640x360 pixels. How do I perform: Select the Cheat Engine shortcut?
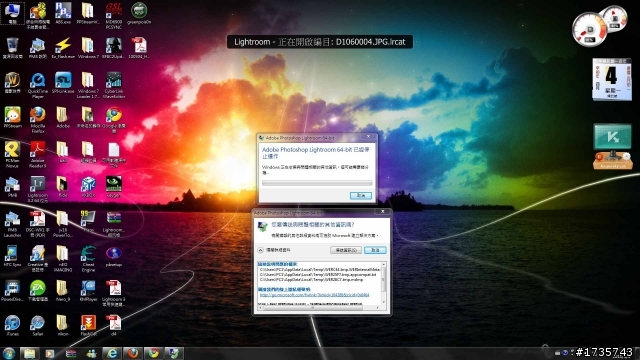click(88, 258)
